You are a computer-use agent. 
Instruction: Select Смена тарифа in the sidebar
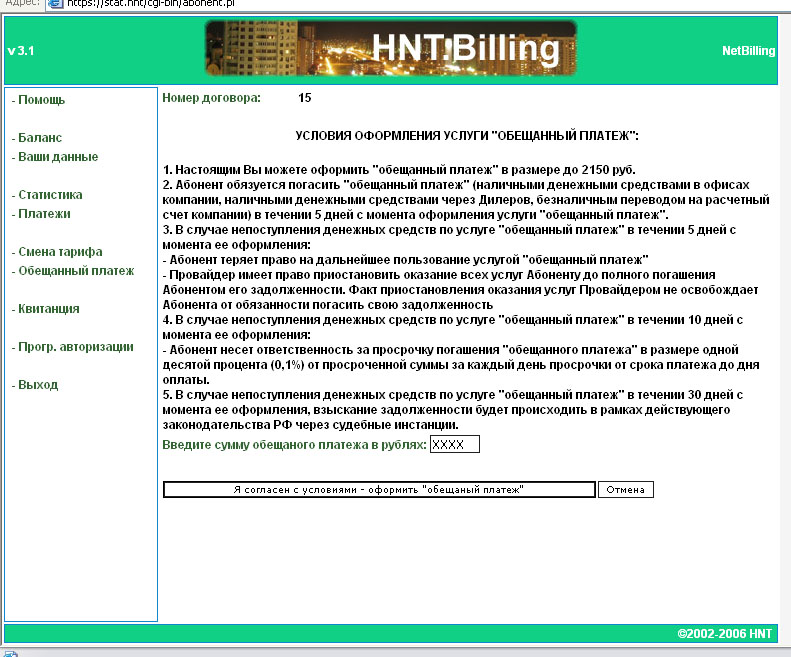click(x=60, y=252)
